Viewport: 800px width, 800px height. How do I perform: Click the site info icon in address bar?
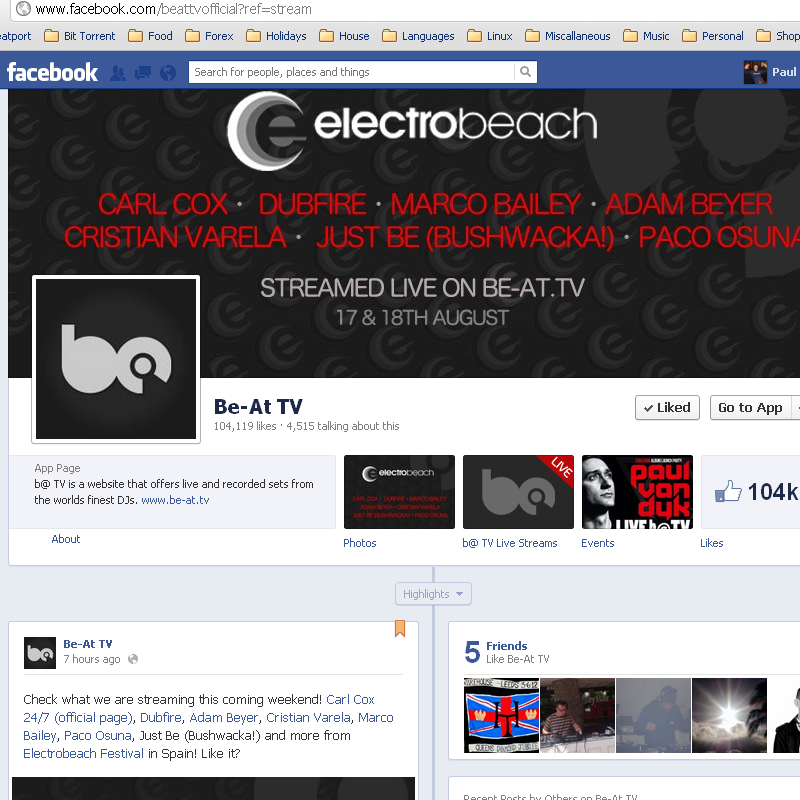pos(23,9)
